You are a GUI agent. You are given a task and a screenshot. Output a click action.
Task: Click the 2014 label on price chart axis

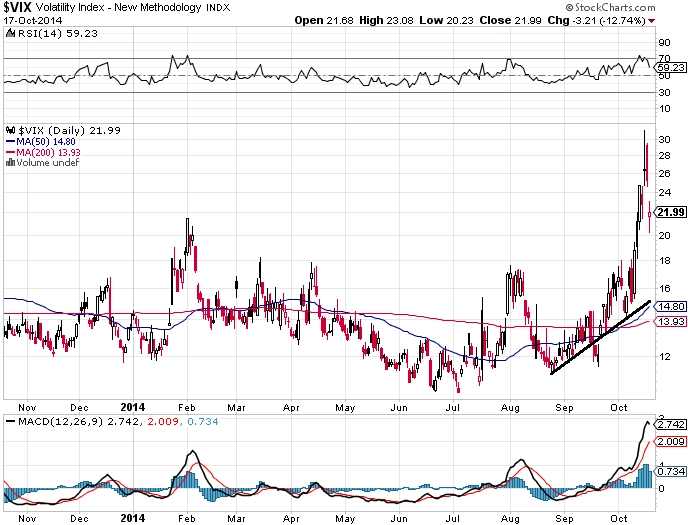(133, 407)
